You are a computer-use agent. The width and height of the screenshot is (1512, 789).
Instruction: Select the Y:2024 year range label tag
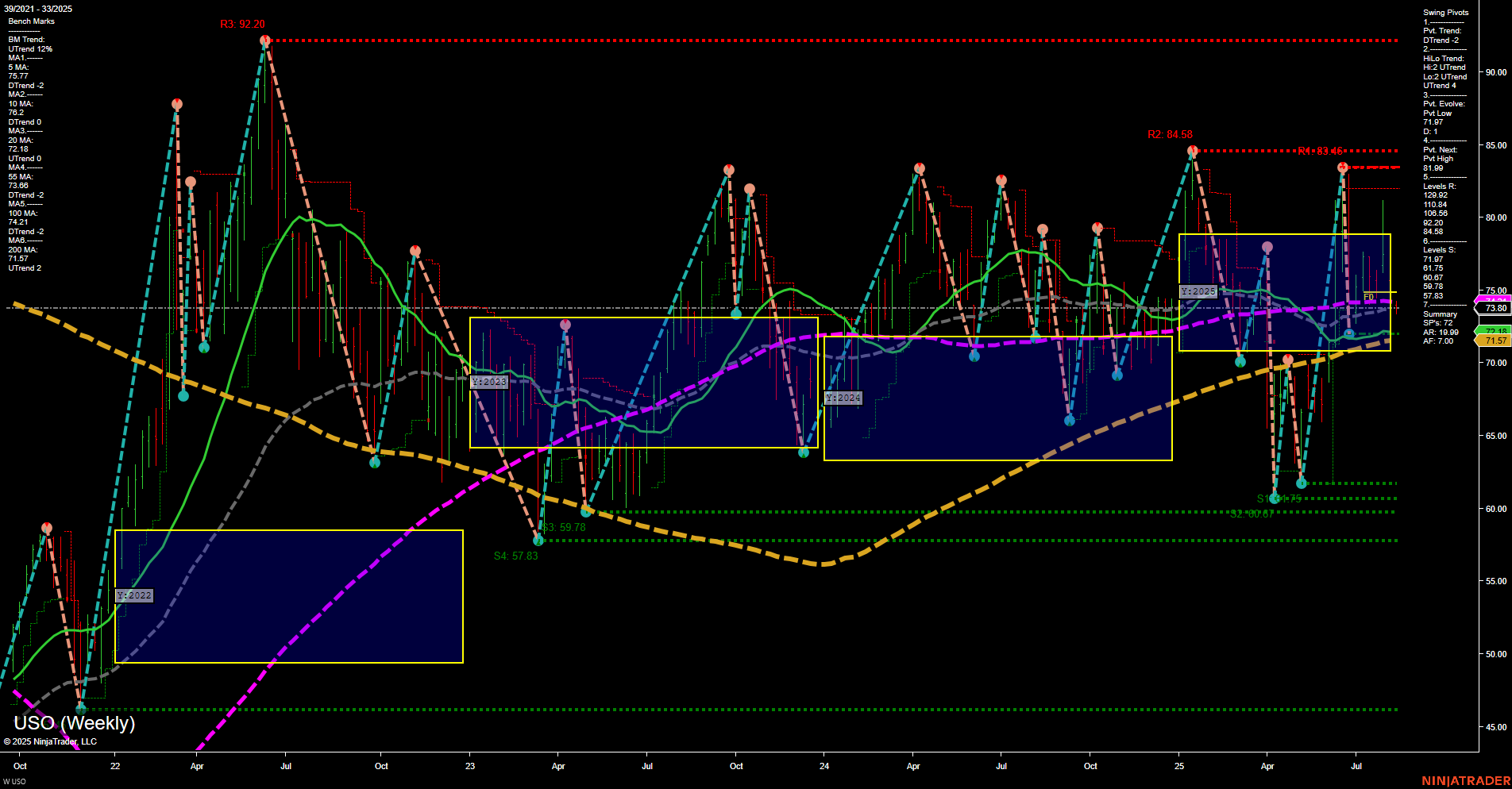tap(844, 398)
